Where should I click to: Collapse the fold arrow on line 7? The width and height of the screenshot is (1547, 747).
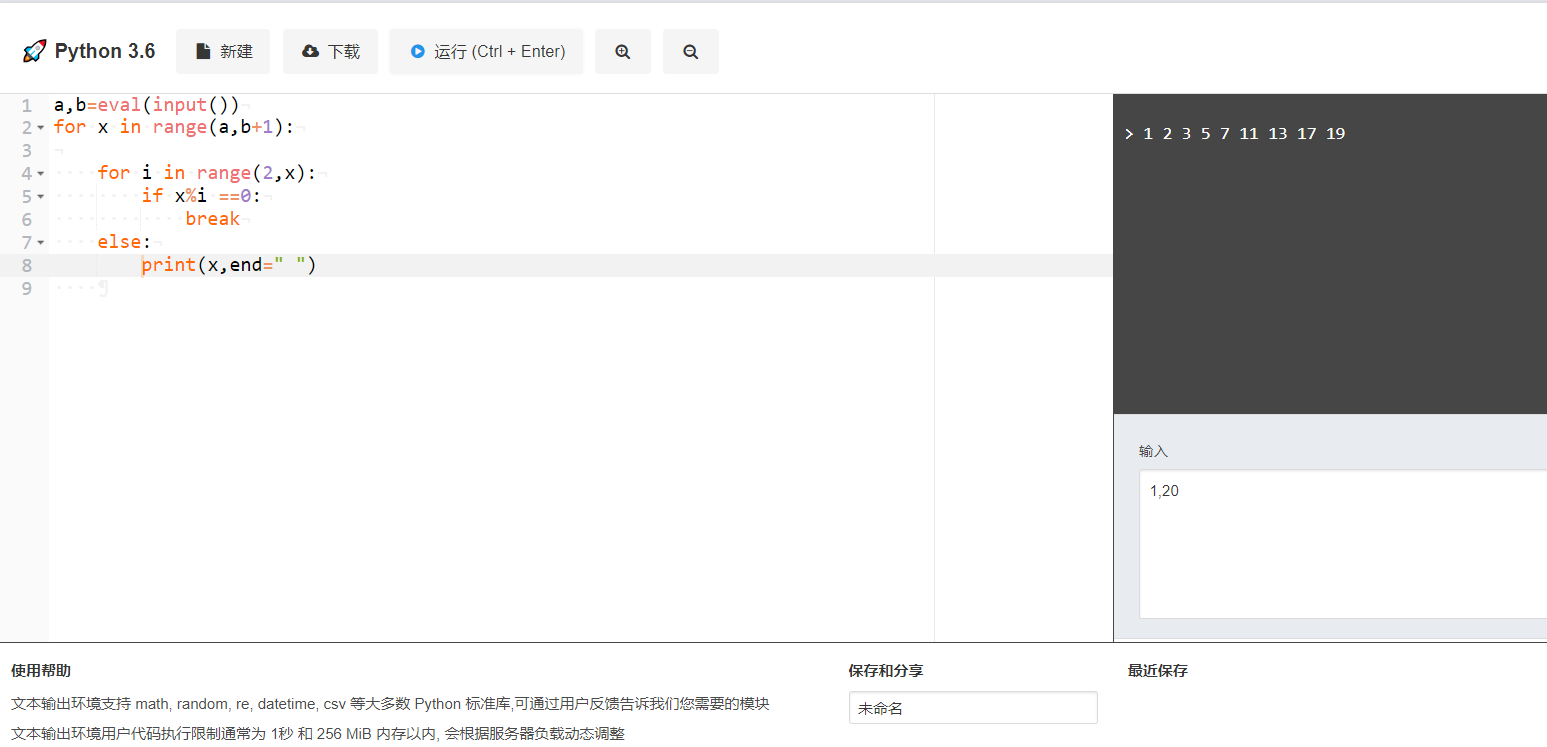point(41,243)
